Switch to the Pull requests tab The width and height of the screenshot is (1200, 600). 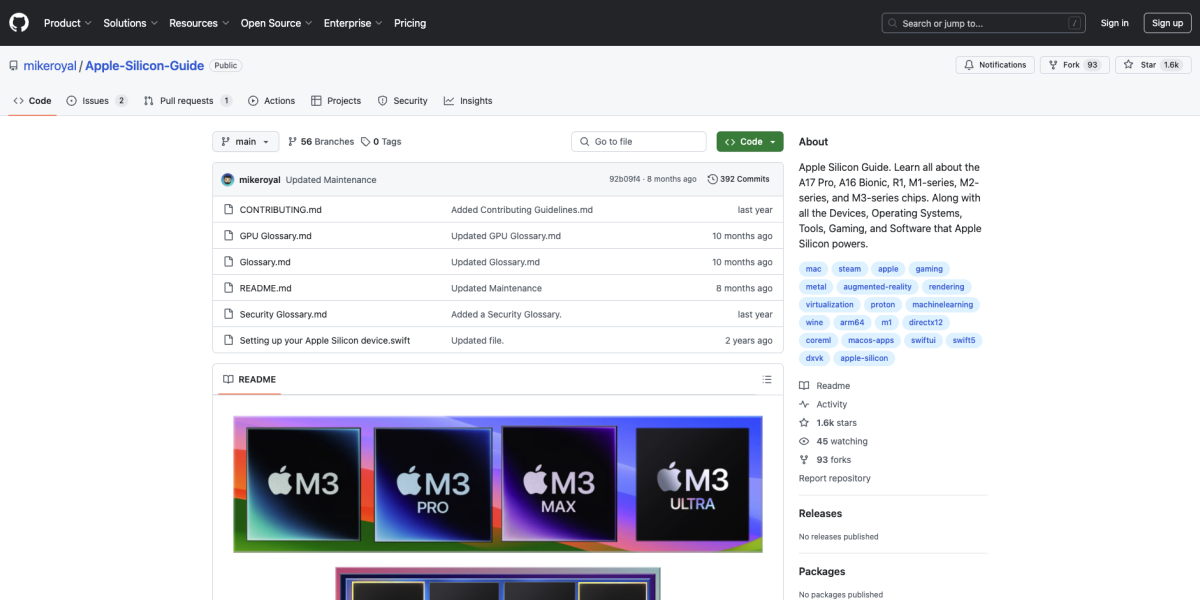pyautogui.click(x=187, y=101)
